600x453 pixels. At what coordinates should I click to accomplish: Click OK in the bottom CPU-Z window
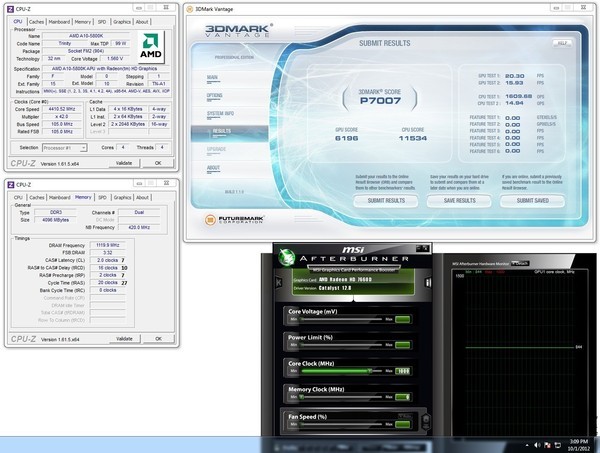158,339
